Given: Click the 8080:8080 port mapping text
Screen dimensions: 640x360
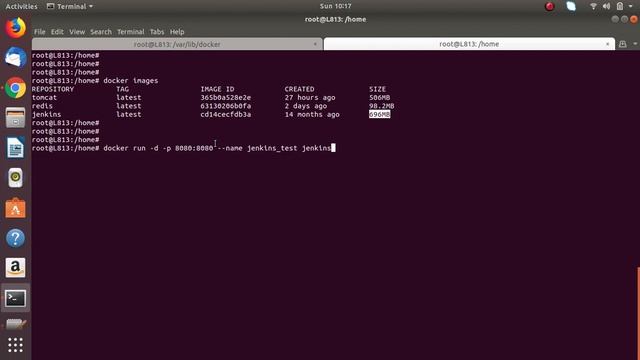Looking at the screenshot, I should pos(194,148).
